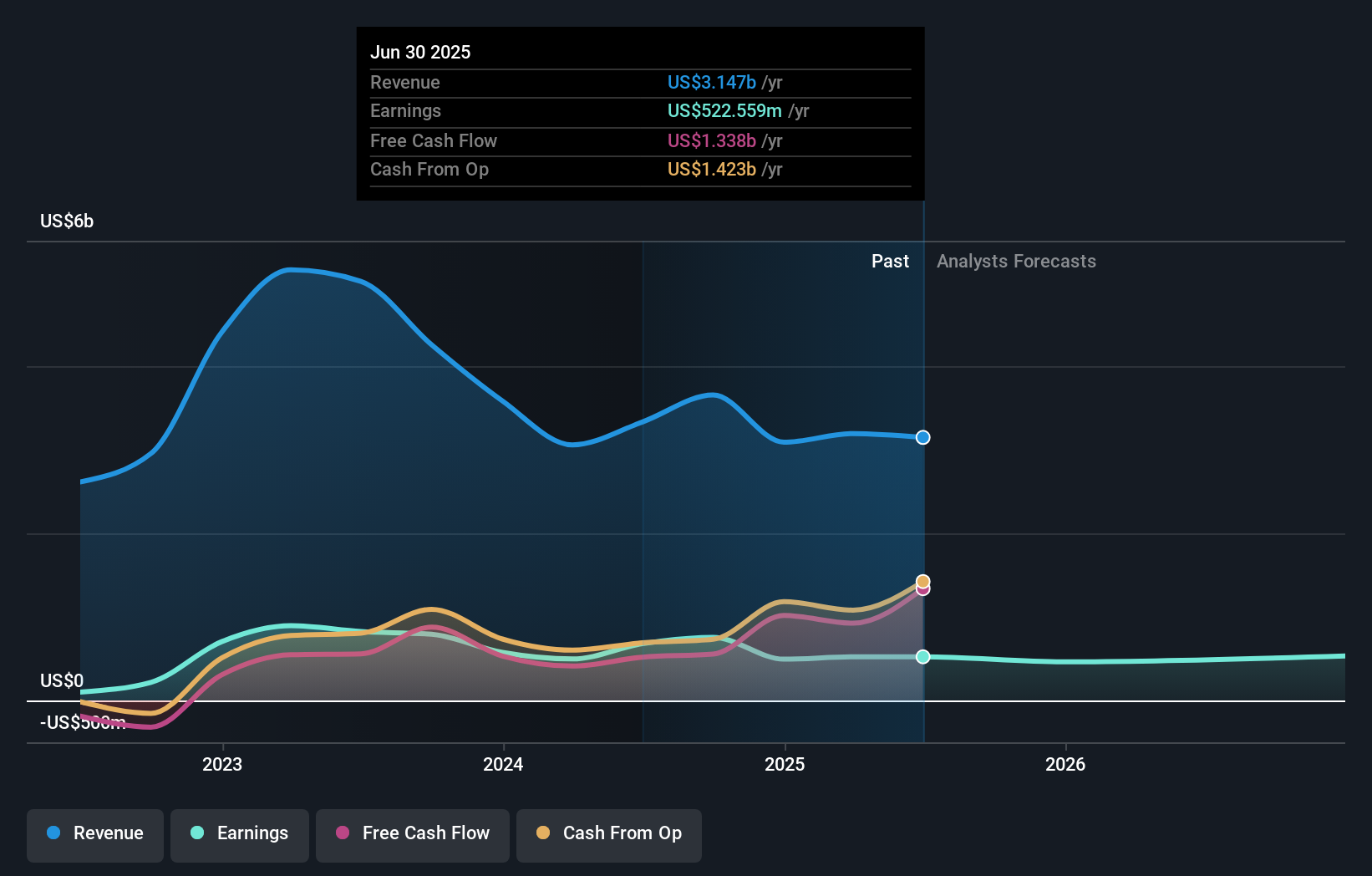Screen dimensions: 1372x876
Task: Switch to the Past section of the chart
Action: 890,261
